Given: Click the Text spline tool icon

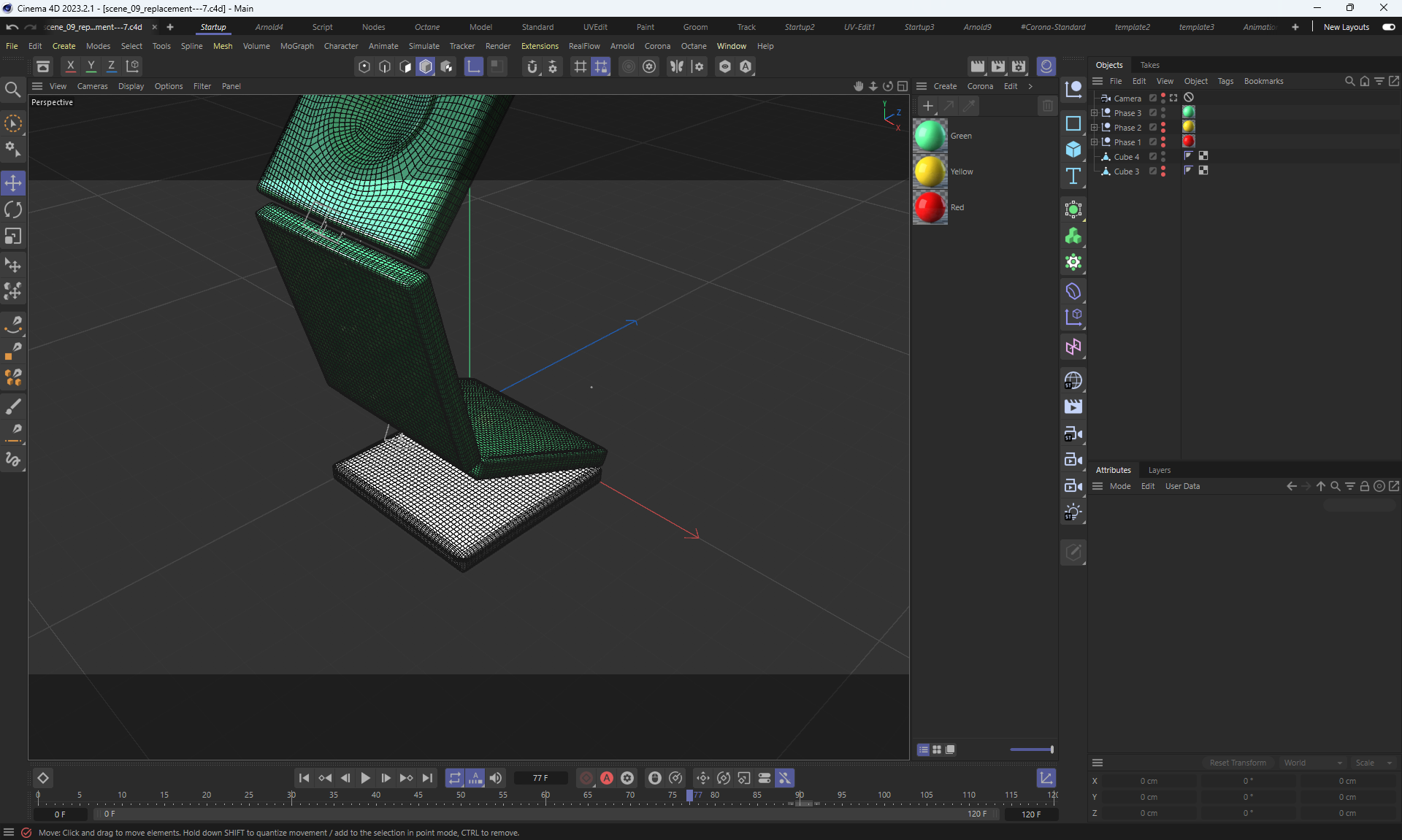Looking at the screenshot, I should 1073,176.
